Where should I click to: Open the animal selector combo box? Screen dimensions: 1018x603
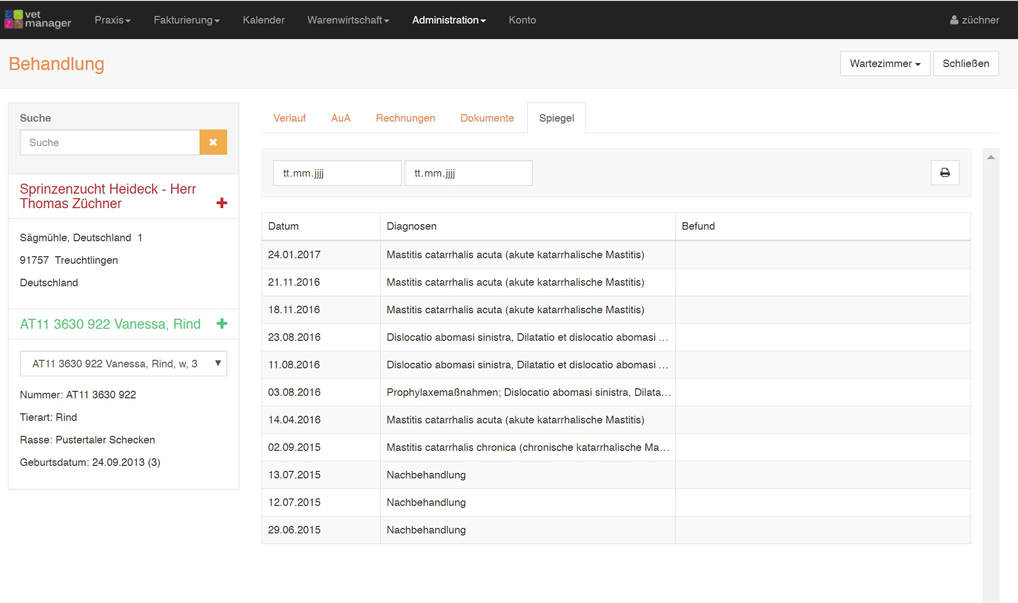tap(123, 364)
